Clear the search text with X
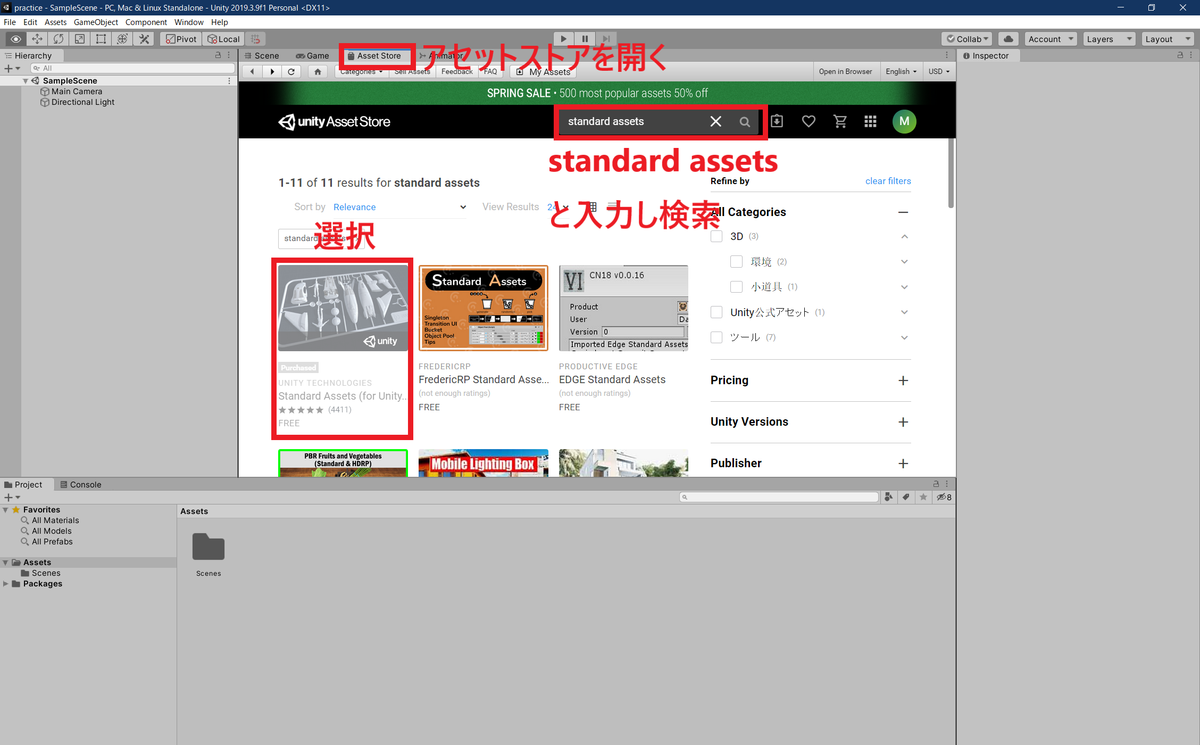The height and width of the screenshot is (745, 1200). click(x=715, y=121)
